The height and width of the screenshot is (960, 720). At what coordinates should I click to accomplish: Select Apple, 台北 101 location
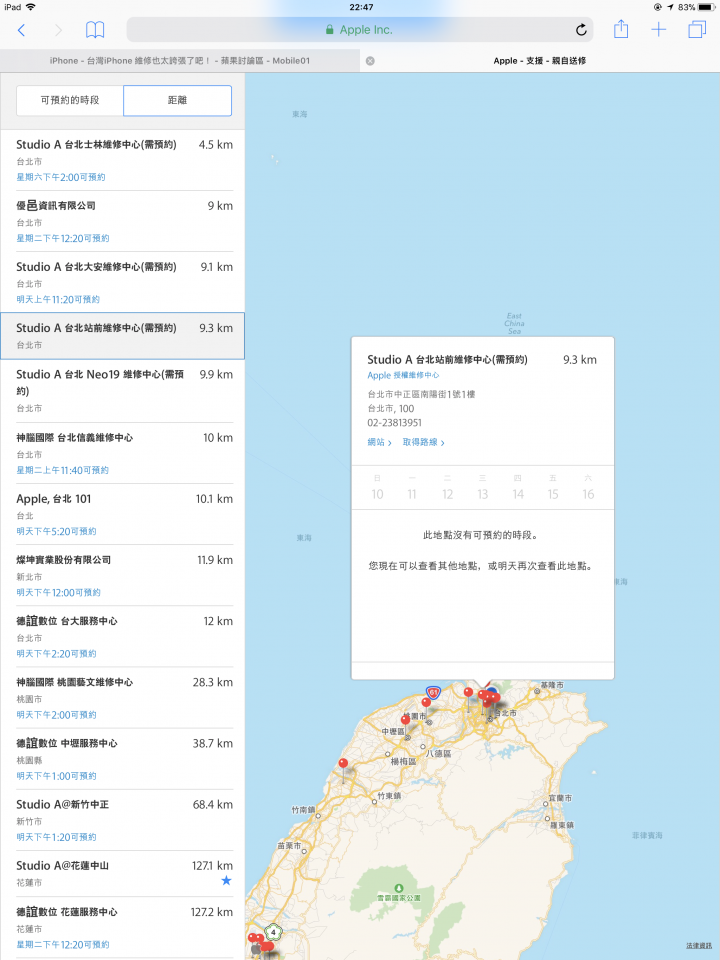(122, 514)
